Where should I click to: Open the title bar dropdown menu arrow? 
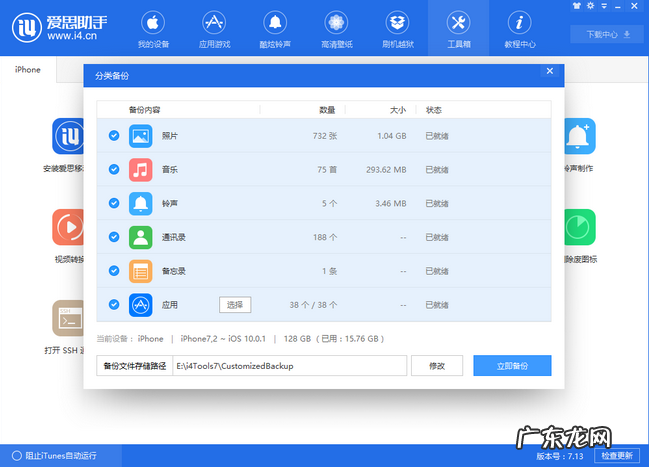point(604,6)
